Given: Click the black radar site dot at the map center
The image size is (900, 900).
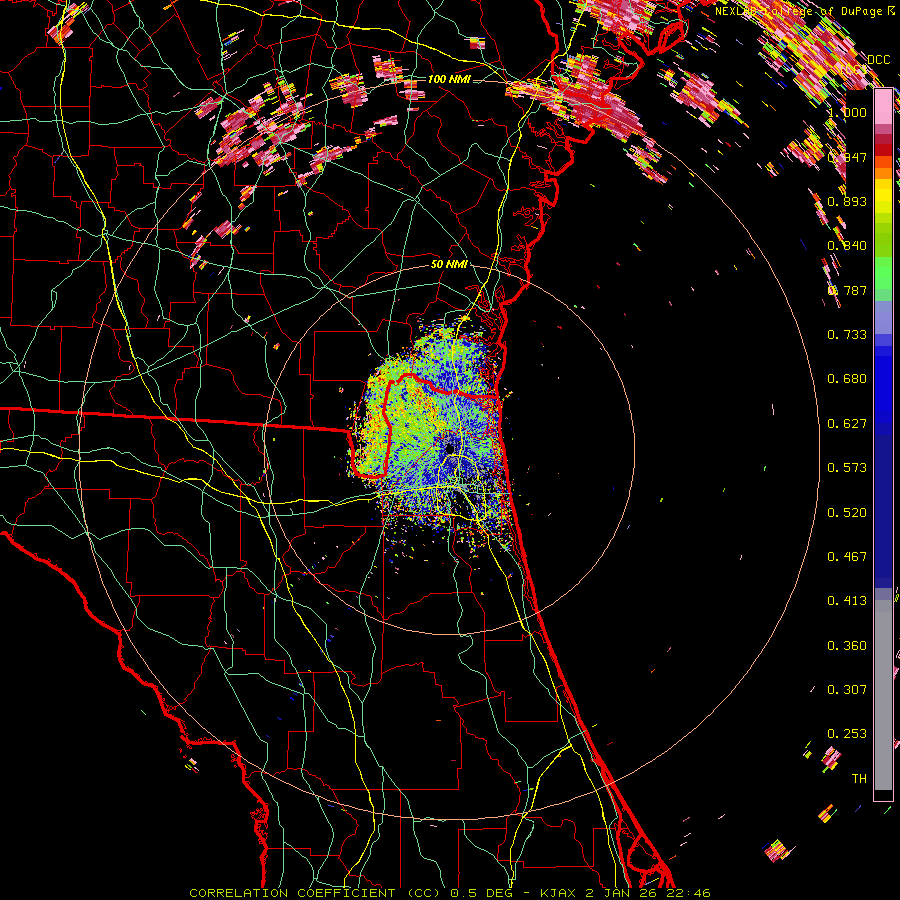Looking at the screenshot, I should point(450,448).
